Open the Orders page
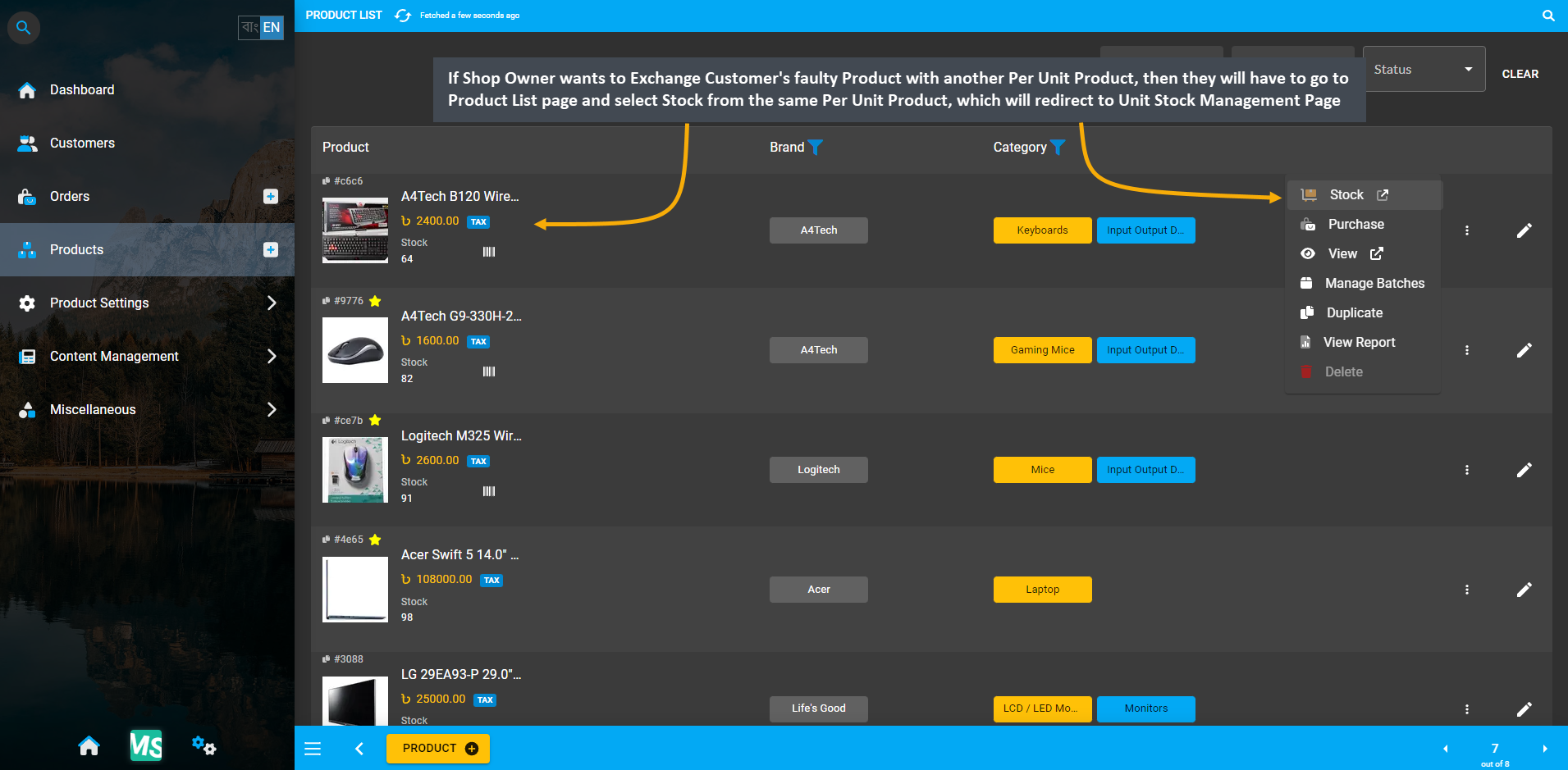Image resolution: width=1568 pixels, height=770 pixels. [70, 197]
